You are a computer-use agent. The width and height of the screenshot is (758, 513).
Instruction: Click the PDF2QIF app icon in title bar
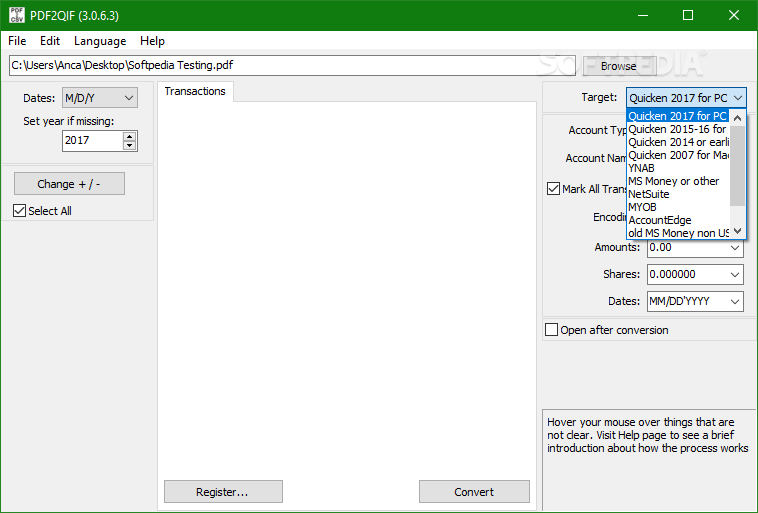point(16,15)
